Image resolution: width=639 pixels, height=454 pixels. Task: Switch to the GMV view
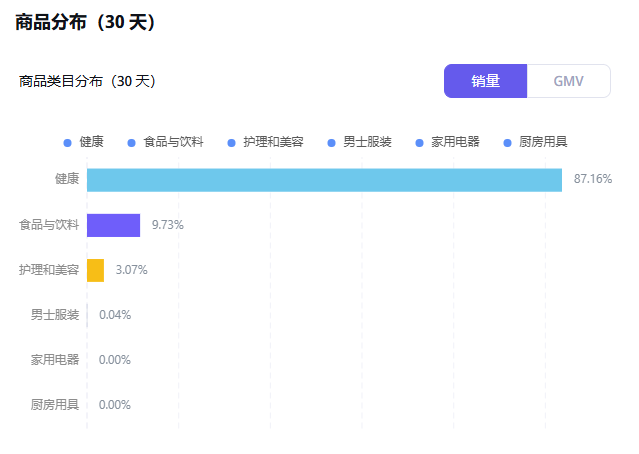pyautogui.click(x=568, y=81)
